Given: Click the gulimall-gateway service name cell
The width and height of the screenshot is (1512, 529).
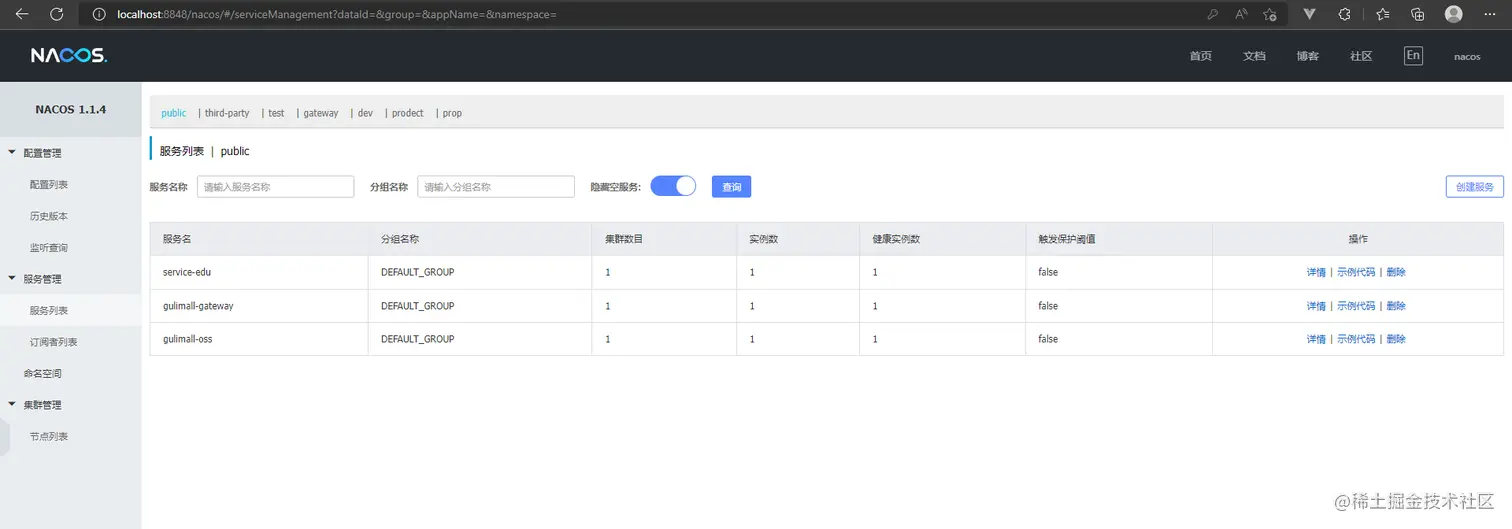Looking at the screenshot, I should [259, 306].
